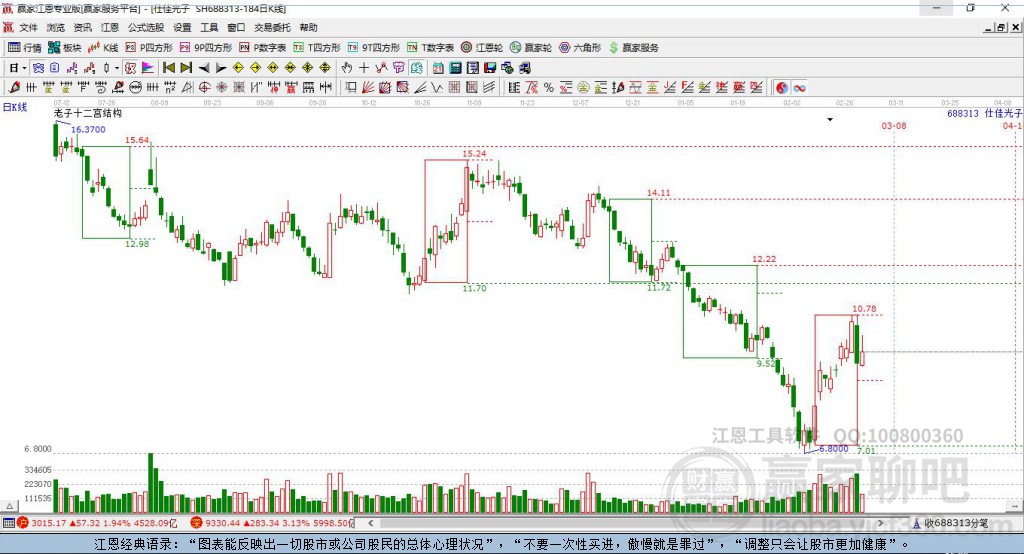
Task: Open the calendar date icon
Action: tap(438, 68)
